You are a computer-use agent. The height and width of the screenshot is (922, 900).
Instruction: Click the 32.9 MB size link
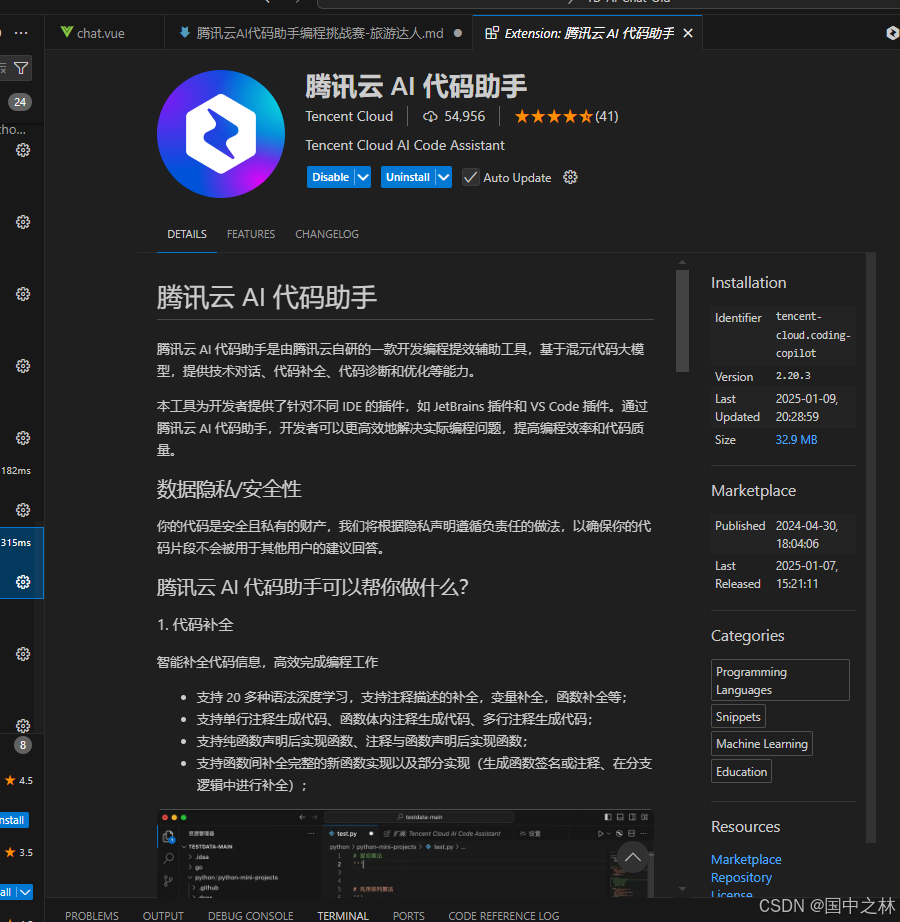pos(796,440)
